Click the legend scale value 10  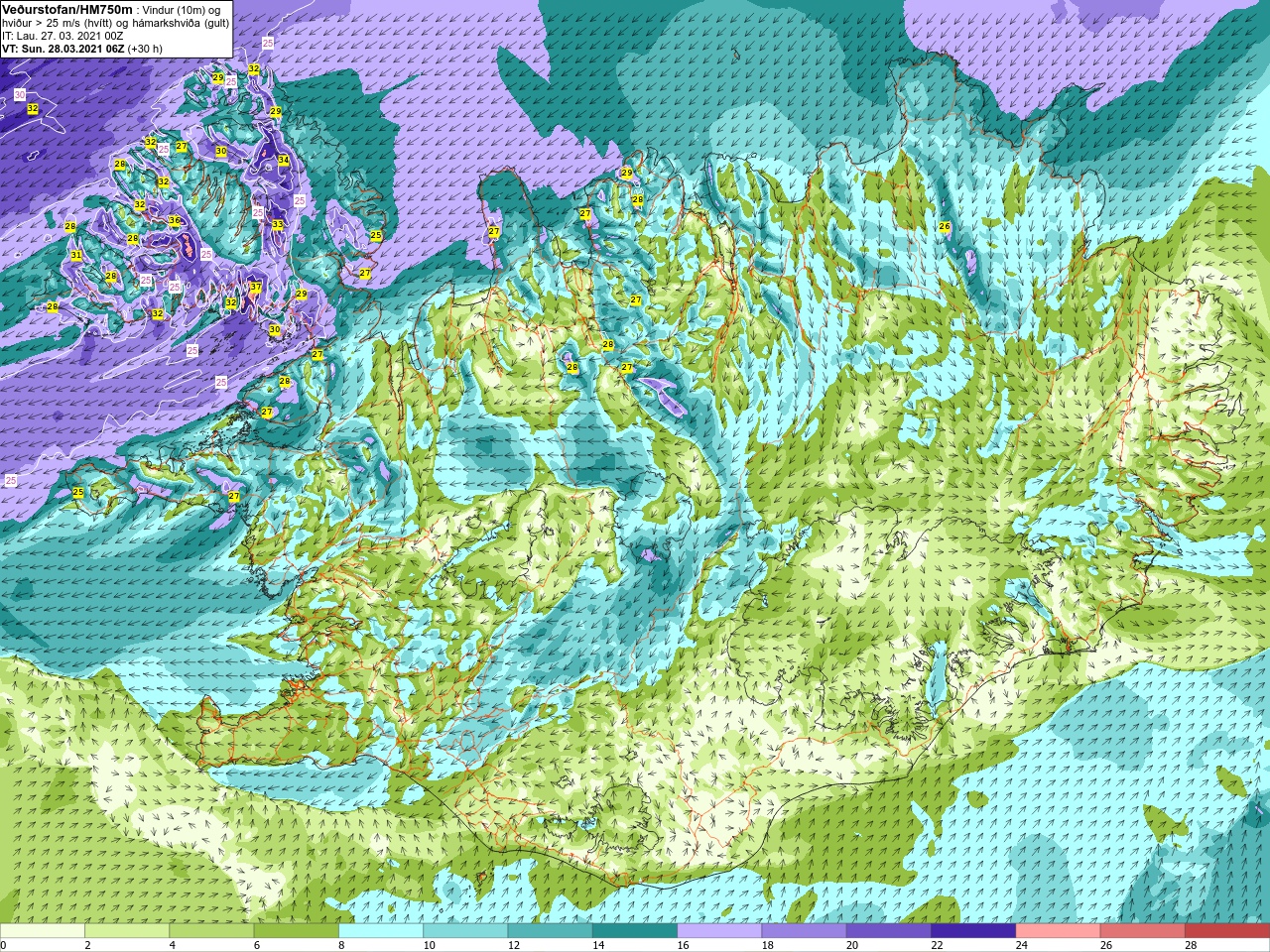tap(429, 945)
